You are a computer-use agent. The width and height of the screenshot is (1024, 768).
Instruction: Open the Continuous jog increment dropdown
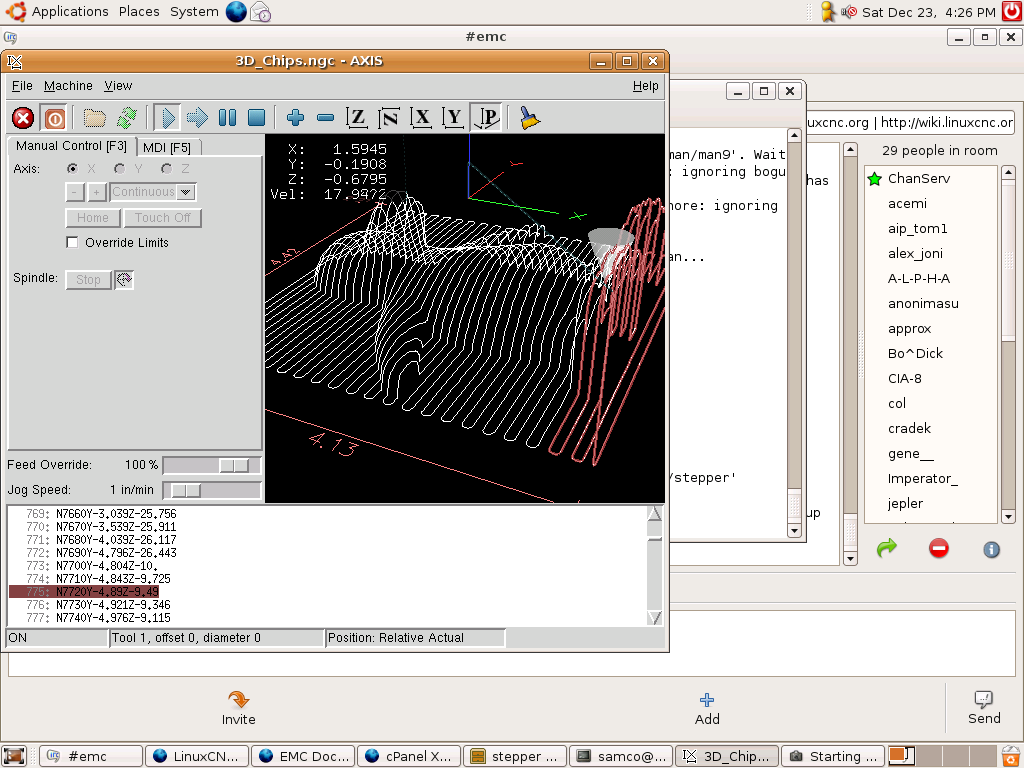click(186, 192)
